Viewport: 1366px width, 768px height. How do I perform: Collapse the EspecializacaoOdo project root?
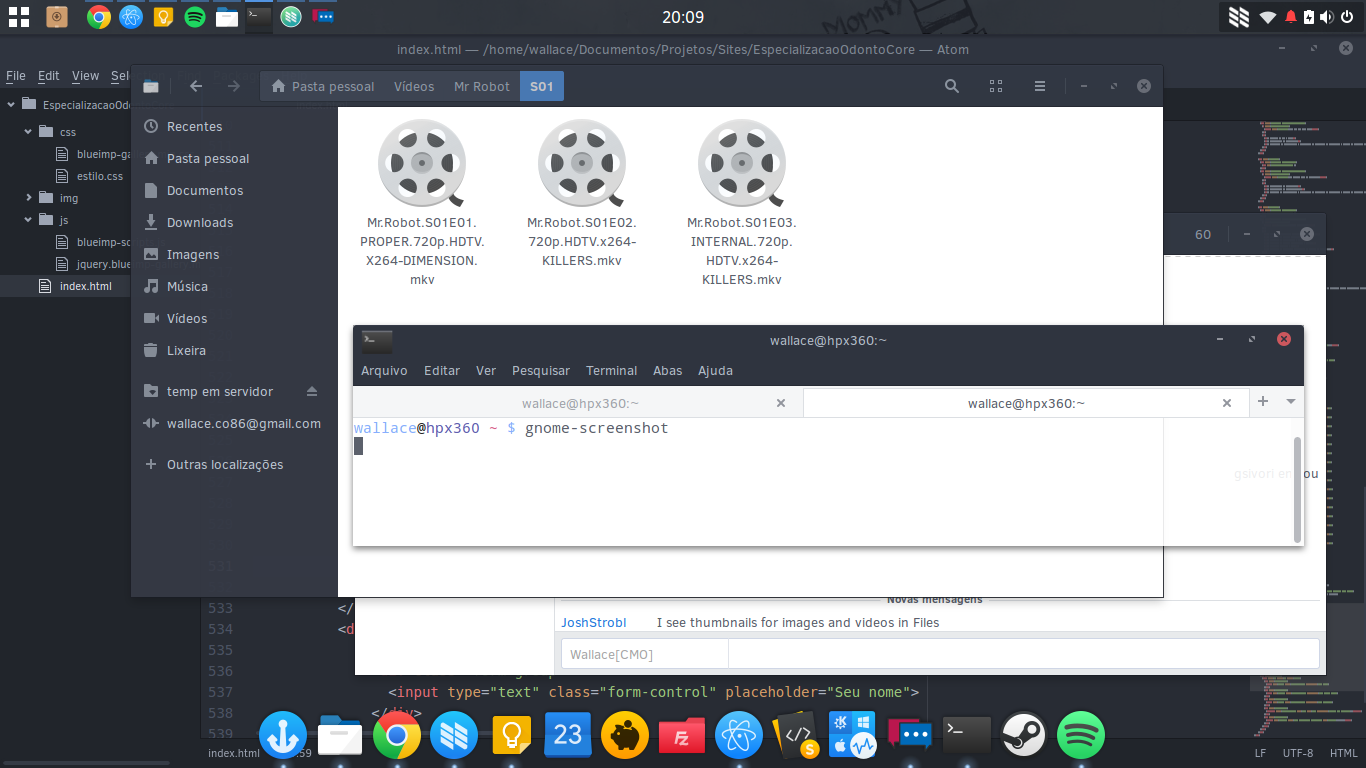11,104
